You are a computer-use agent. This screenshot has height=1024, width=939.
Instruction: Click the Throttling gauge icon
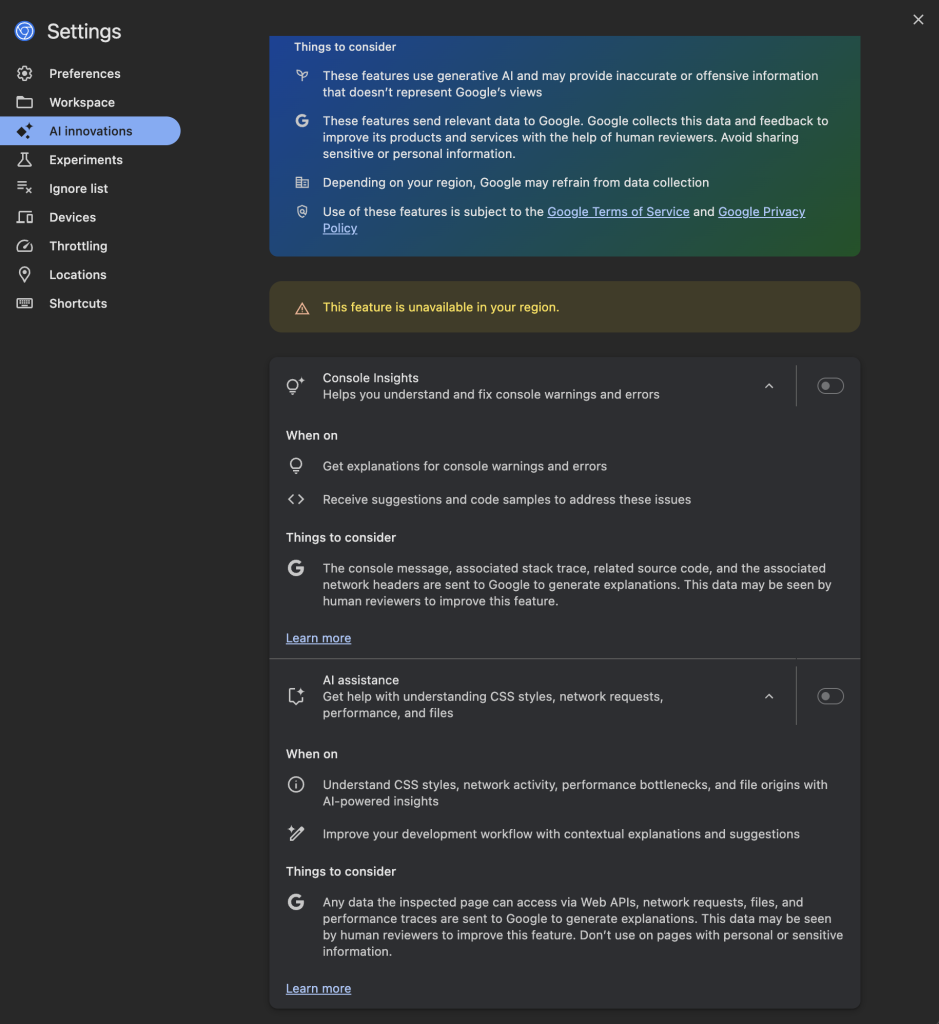click(25, 246)
